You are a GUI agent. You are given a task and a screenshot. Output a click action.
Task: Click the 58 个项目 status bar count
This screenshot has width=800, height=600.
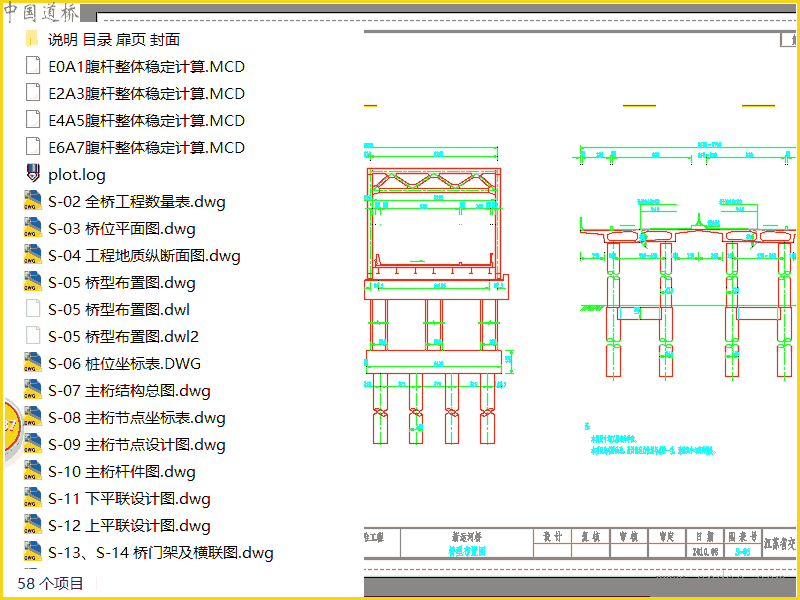[x=50, y=583]
